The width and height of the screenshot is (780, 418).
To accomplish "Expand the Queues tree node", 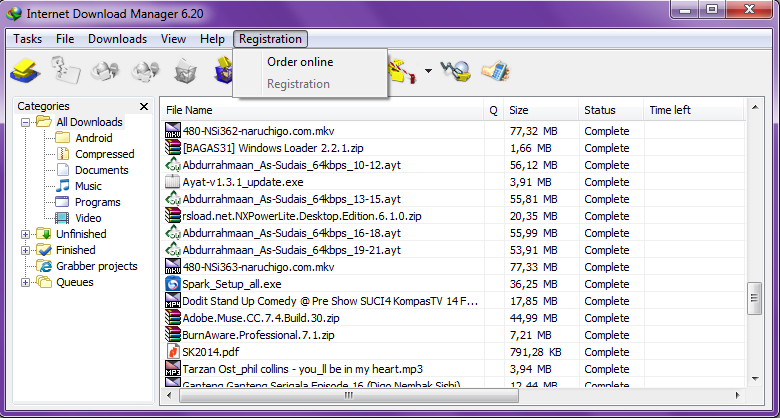I will tap(25, 282).
